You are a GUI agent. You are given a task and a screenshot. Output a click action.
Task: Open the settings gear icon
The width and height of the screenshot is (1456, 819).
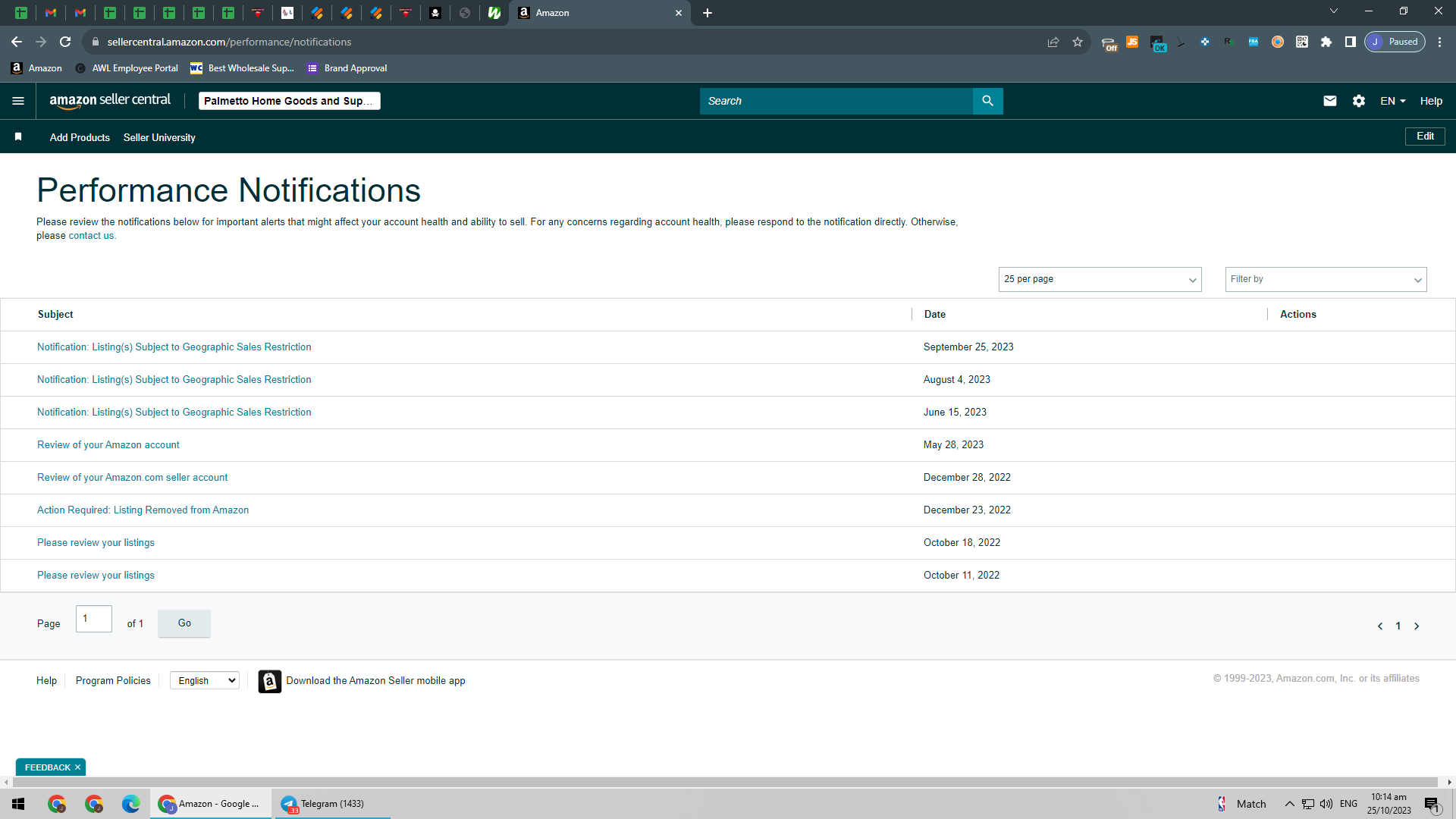click(x=1359, y=101)
